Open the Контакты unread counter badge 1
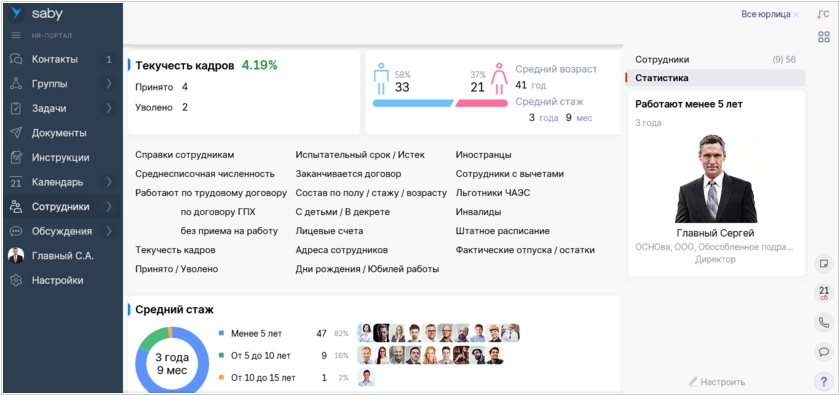The height and width of the screenshot is (395, 839). point(109,59)
